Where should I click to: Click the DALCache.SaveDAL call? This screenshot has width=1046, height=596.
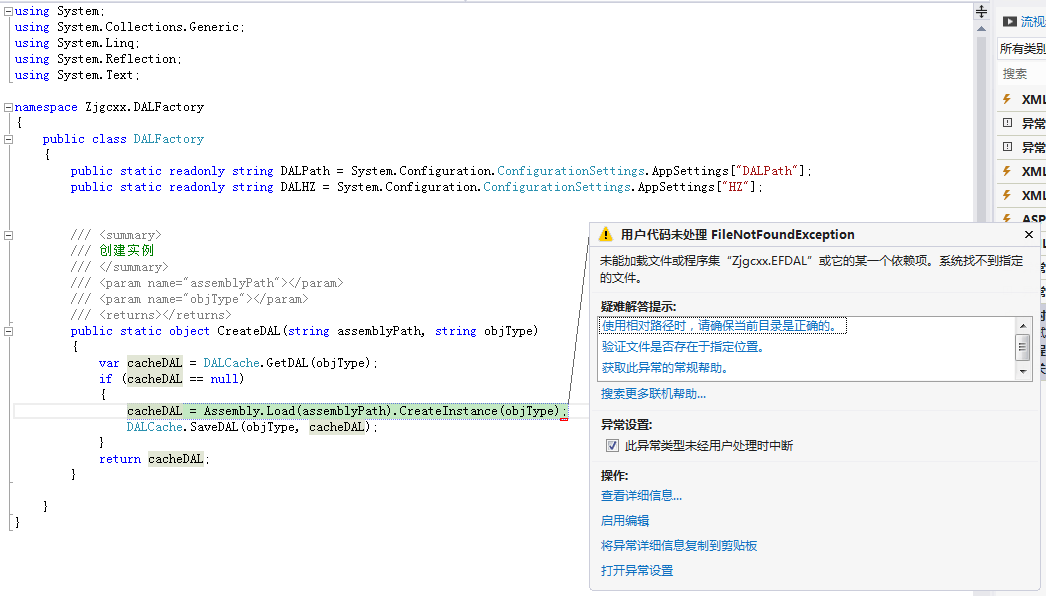249,427
